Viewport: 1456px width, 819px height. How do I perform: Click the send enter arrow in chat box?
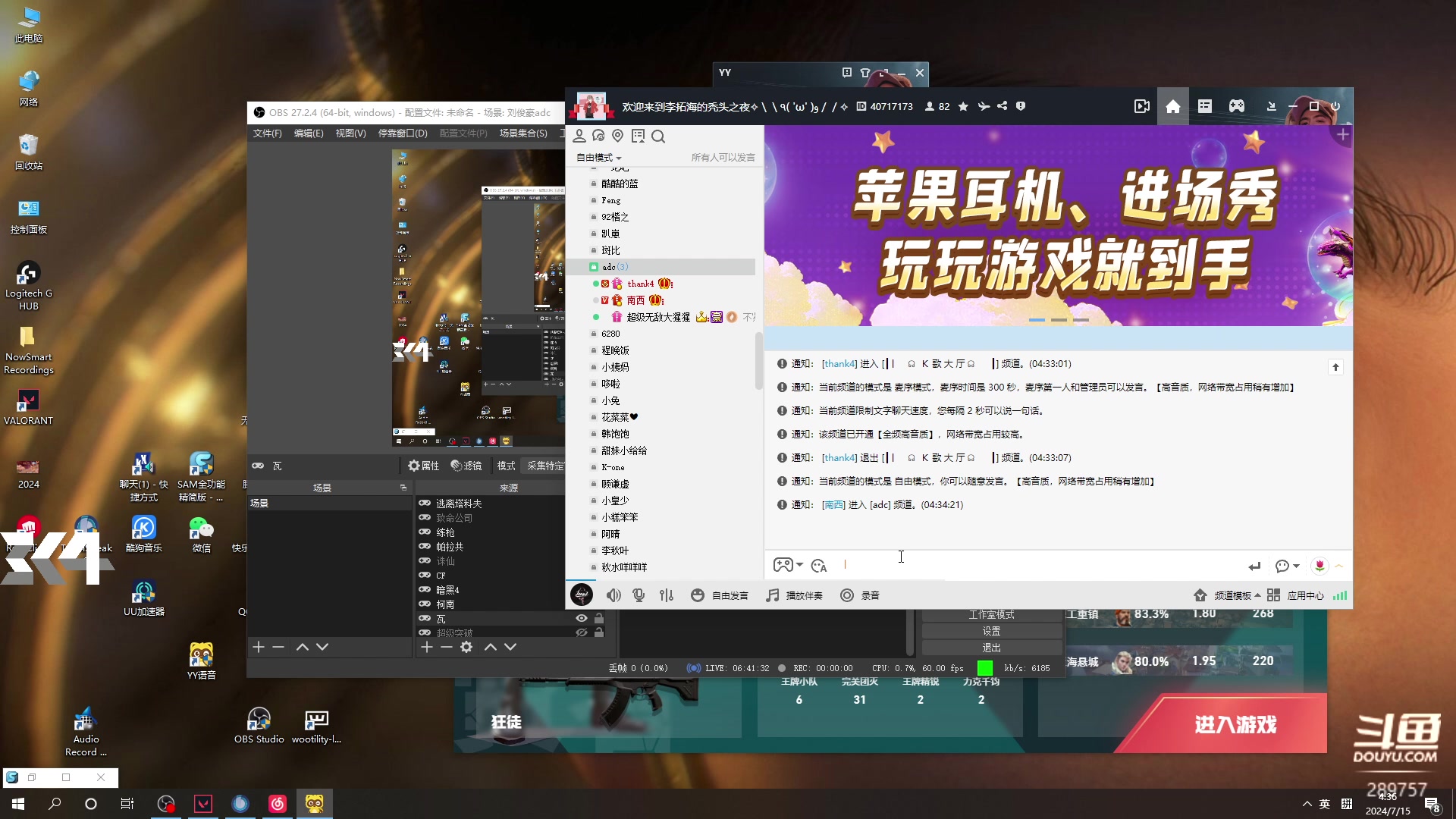1254,566
